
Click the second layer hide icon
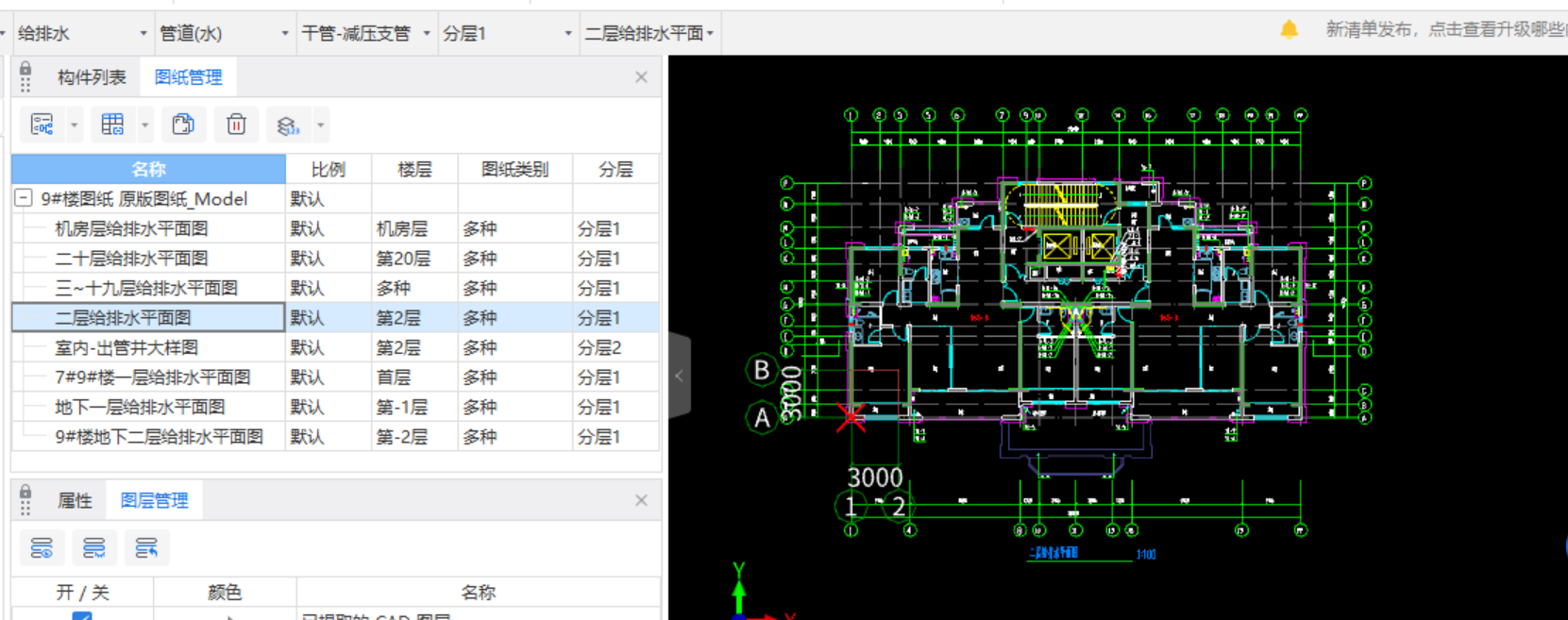pos(93,547)
